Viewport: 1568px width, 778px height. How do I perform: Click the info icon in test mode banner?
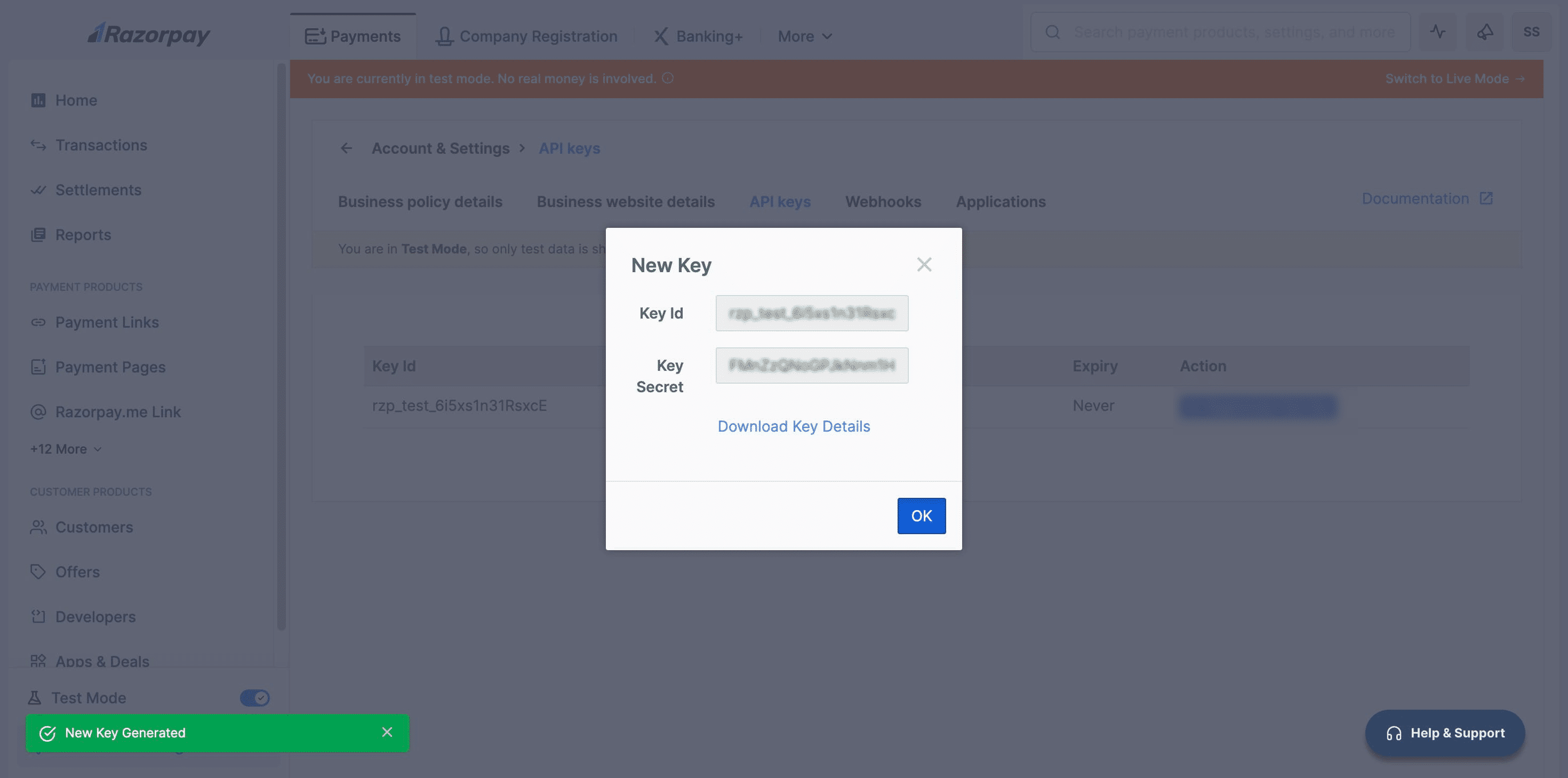click(x=668, y=78)
